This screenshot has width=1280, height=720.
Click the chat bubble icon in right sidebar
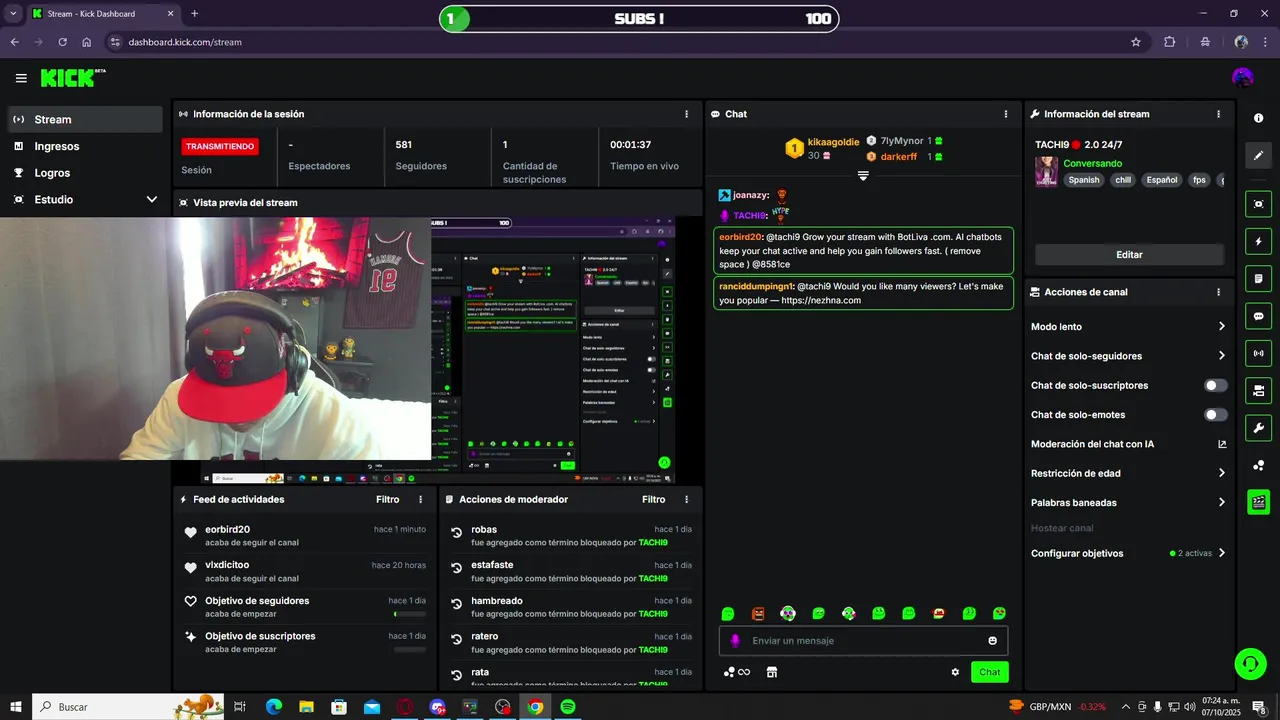point(1258,316)
